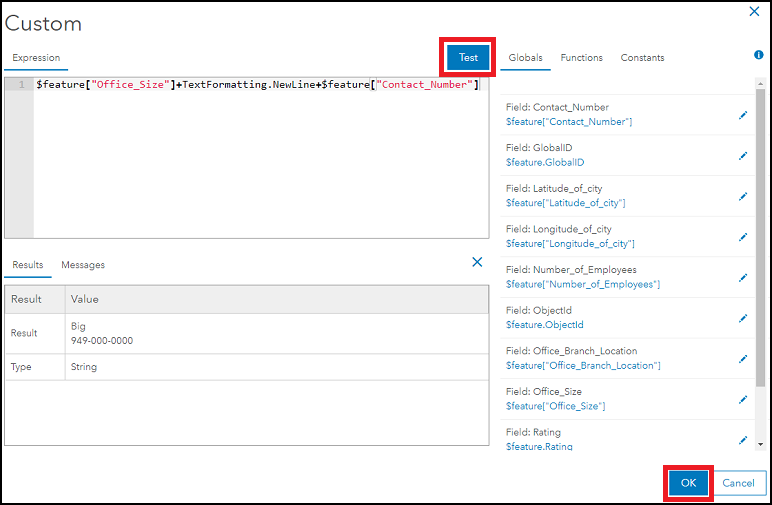Image resolution: width=772 pixels, height=505 pixels.
Task: Insert $feature["Longitude_of_city"] link
Action: click(x=570, y=243)
